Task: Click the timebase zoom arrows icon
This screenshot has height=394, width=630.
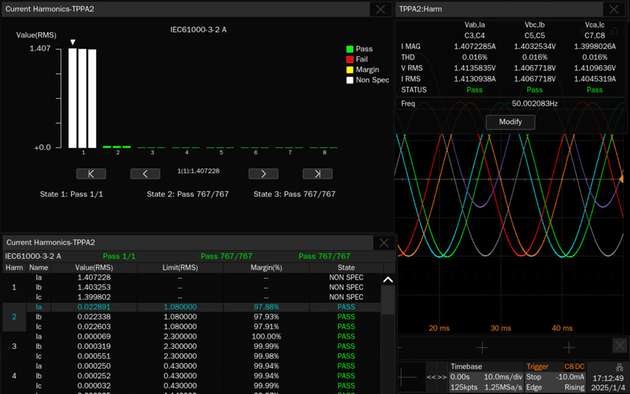Action: [x=436, y=377]
